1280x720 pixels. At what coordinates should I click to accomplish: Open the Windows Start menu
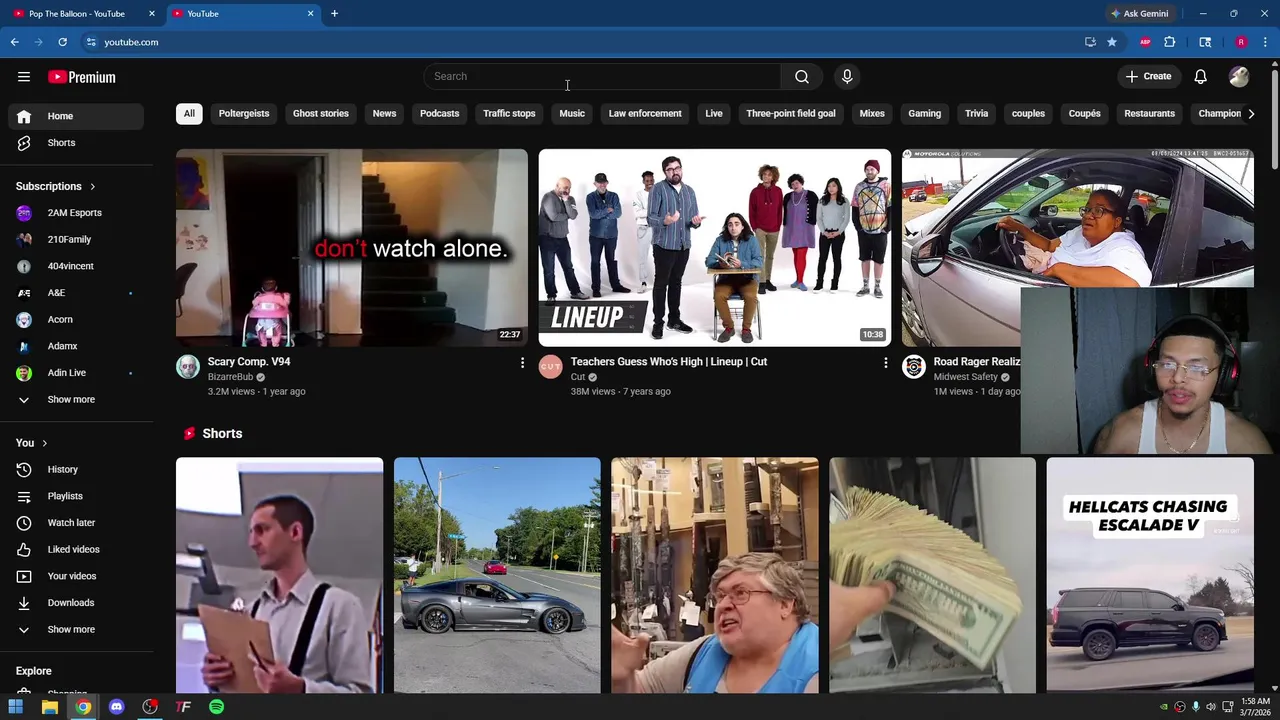[x=16, y=707]
